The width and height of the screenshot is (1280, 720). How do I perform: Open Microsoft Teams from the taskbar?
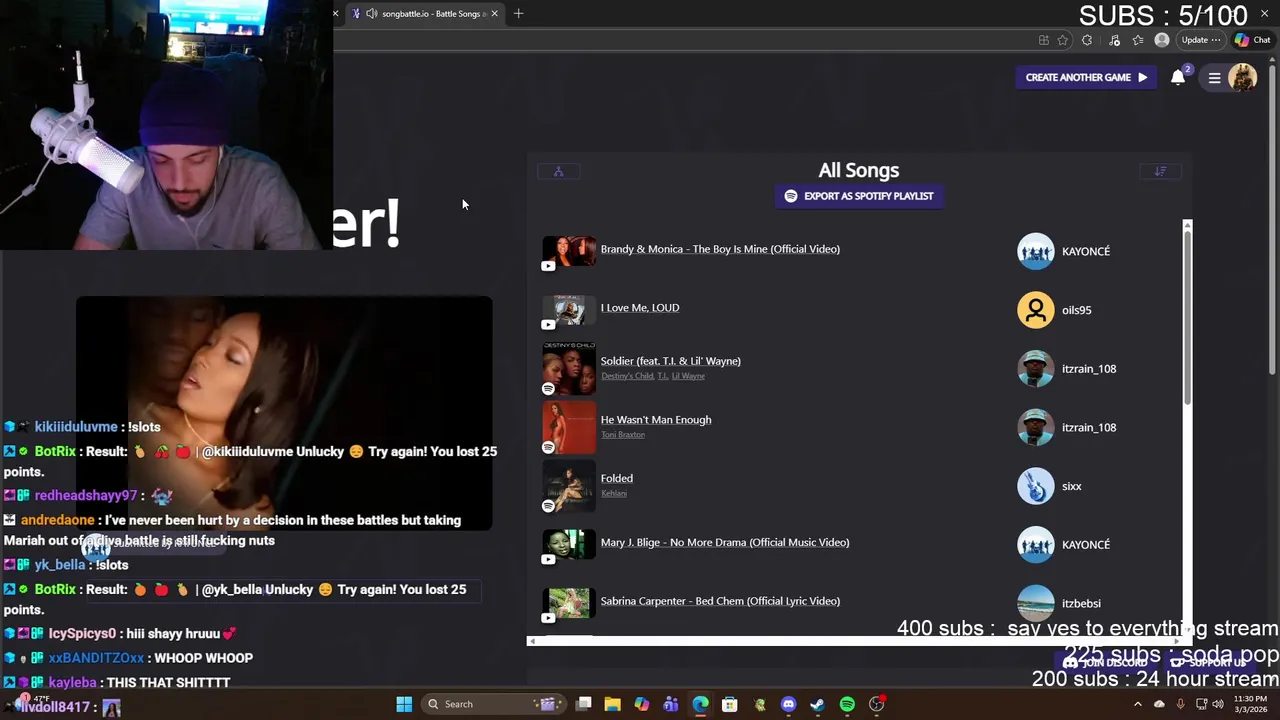pyautogui.click(x=670, y=704)
